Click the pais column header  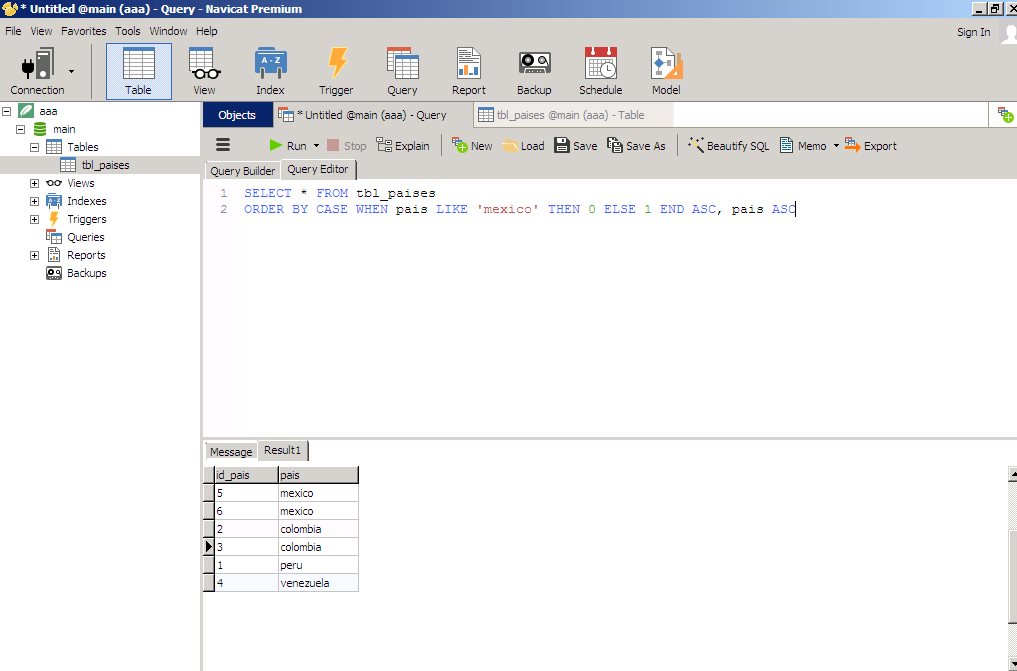(x=318, y=475)
